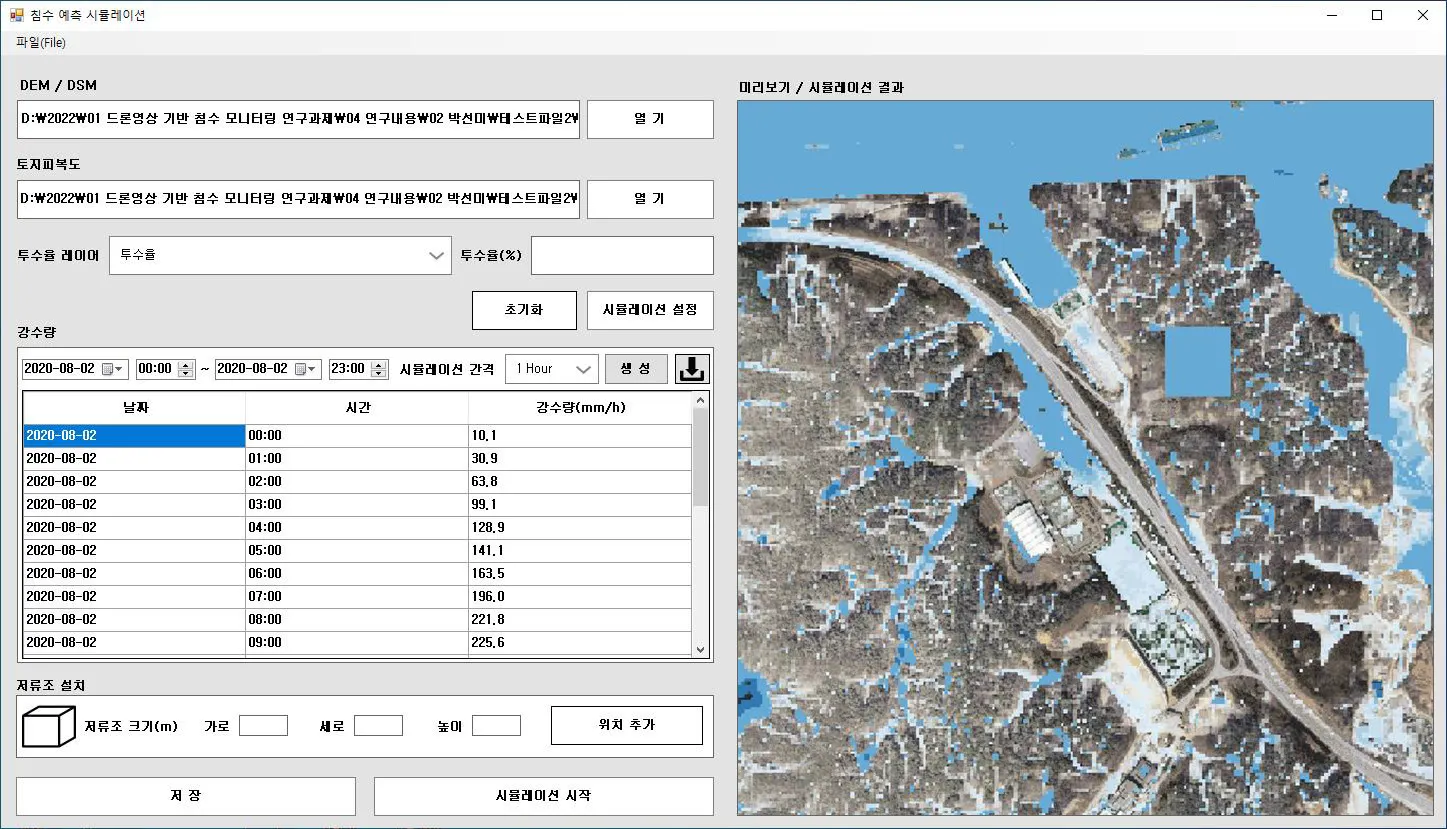The width and height of the screenshot is (1447, 829).
Task: Decrease end time 23:00 with down spinner
Action: point(378,374)
